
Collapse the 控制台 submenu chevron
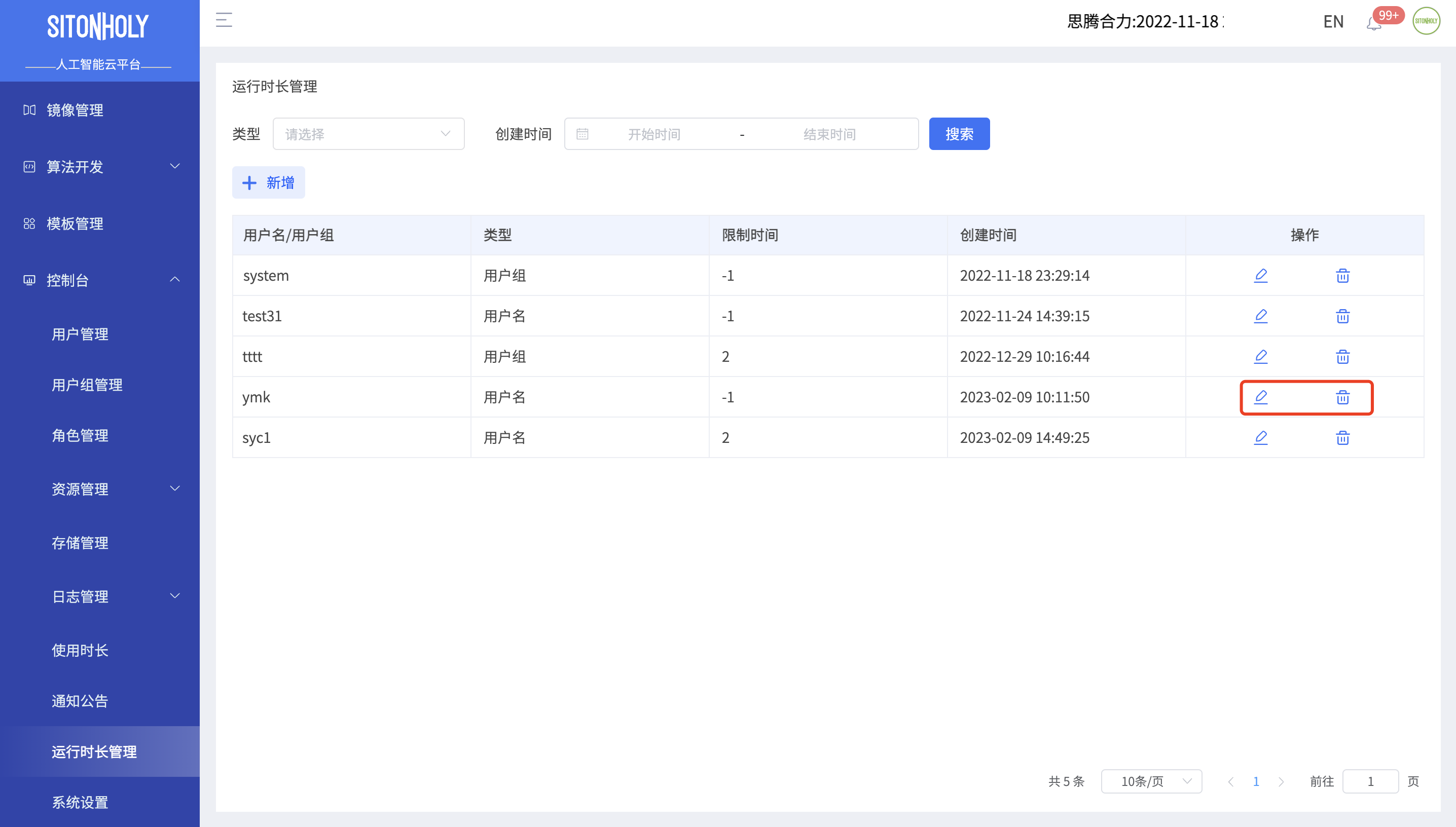click(x=175, y=279)
